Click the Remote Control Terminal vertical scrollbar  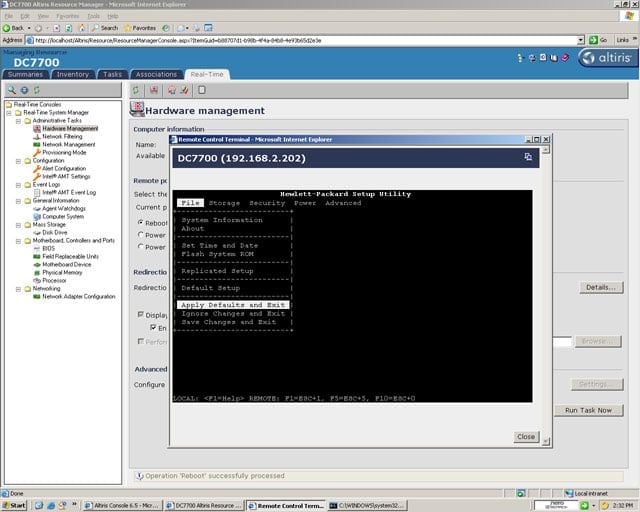click(546, 296)
